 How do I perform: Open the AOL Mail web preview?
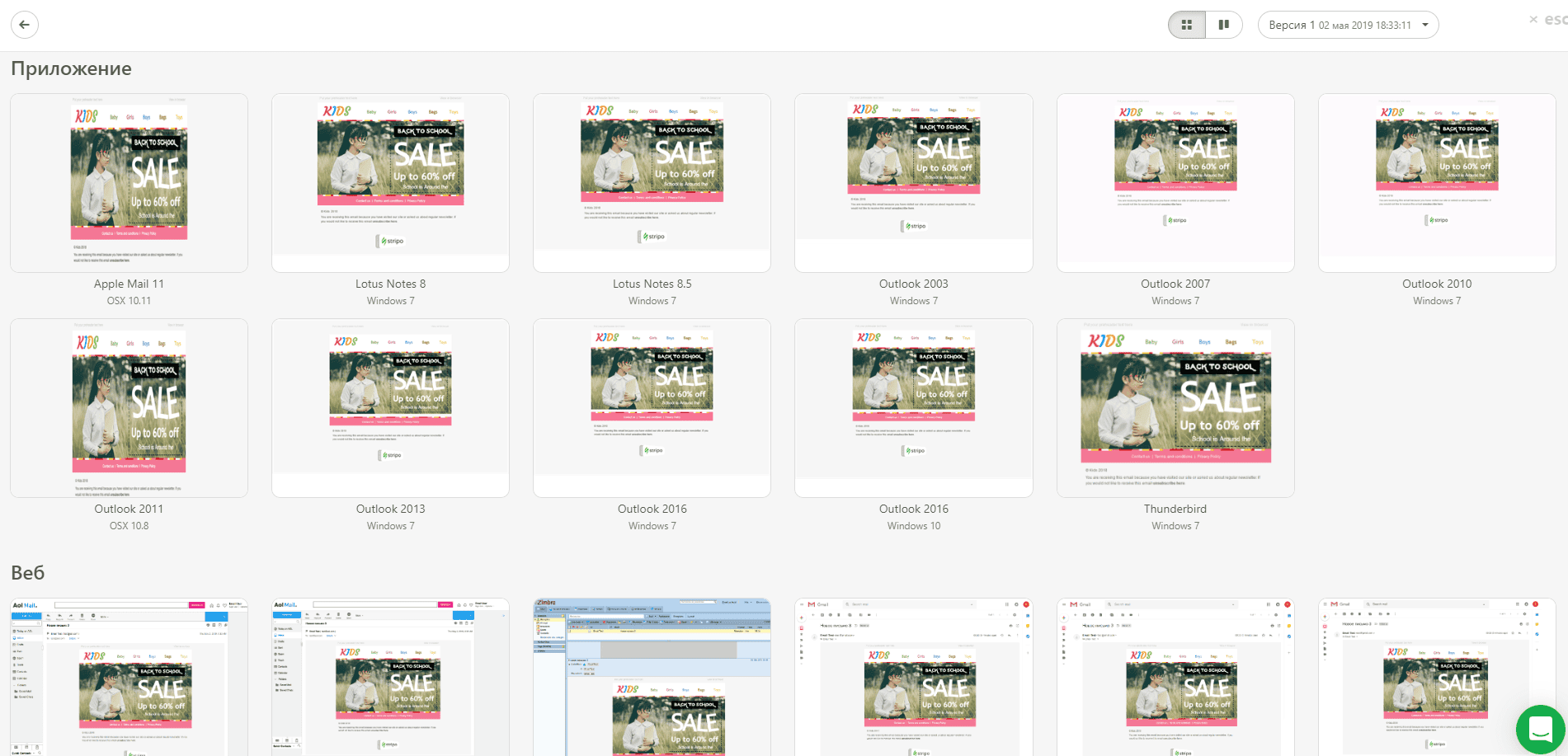click(129, 676)
